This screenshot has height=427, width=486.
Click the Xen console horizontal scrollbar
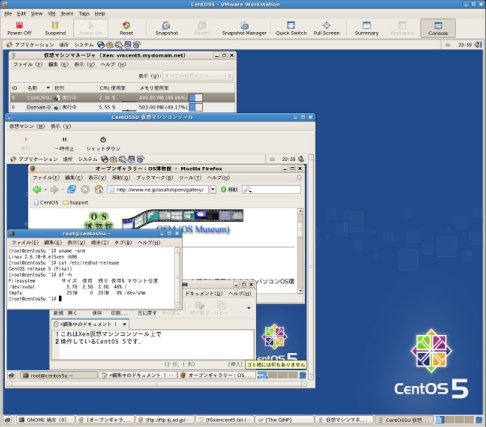pos(157,384)
